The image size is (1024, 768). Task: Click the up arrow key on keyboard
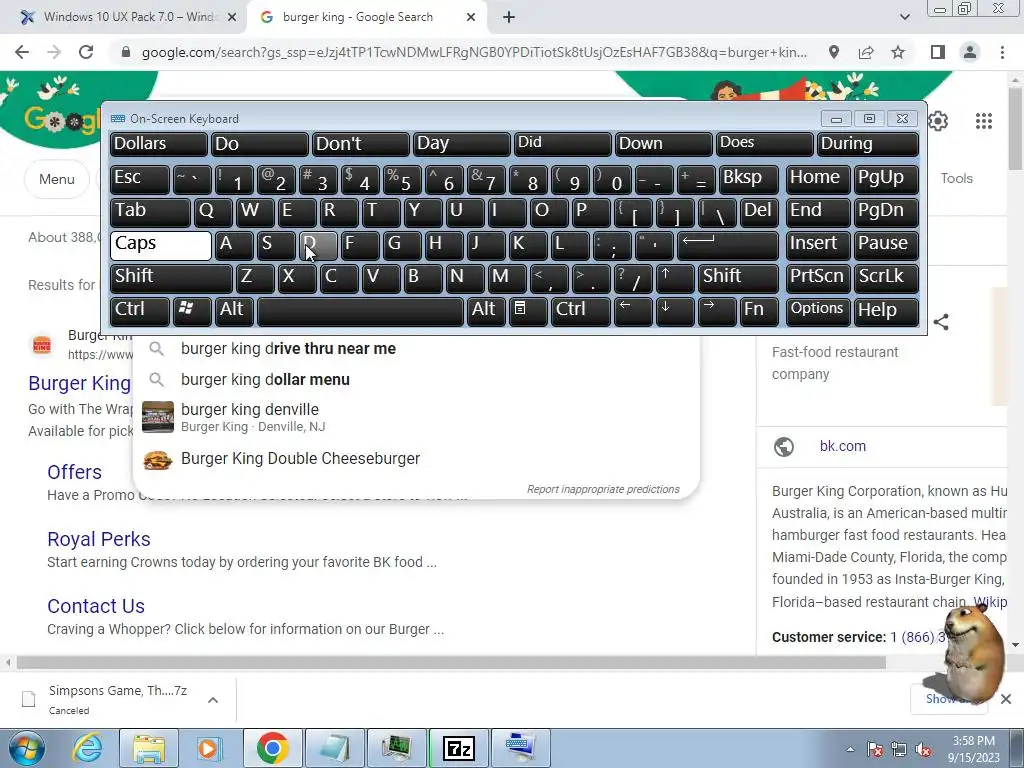coord(675,278)
